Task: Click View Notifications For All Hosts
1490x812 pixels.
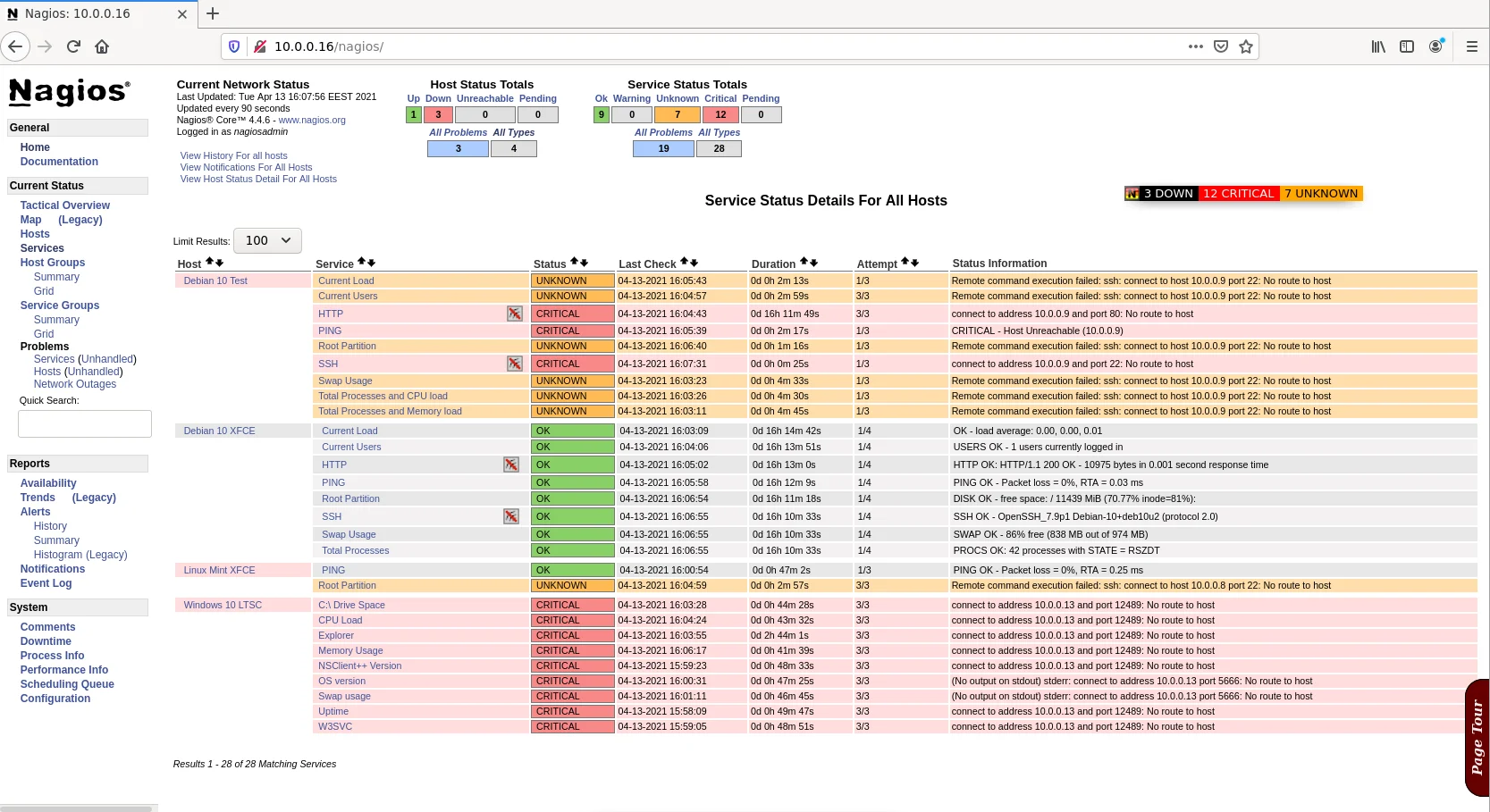Action: (x=247, y=167)
